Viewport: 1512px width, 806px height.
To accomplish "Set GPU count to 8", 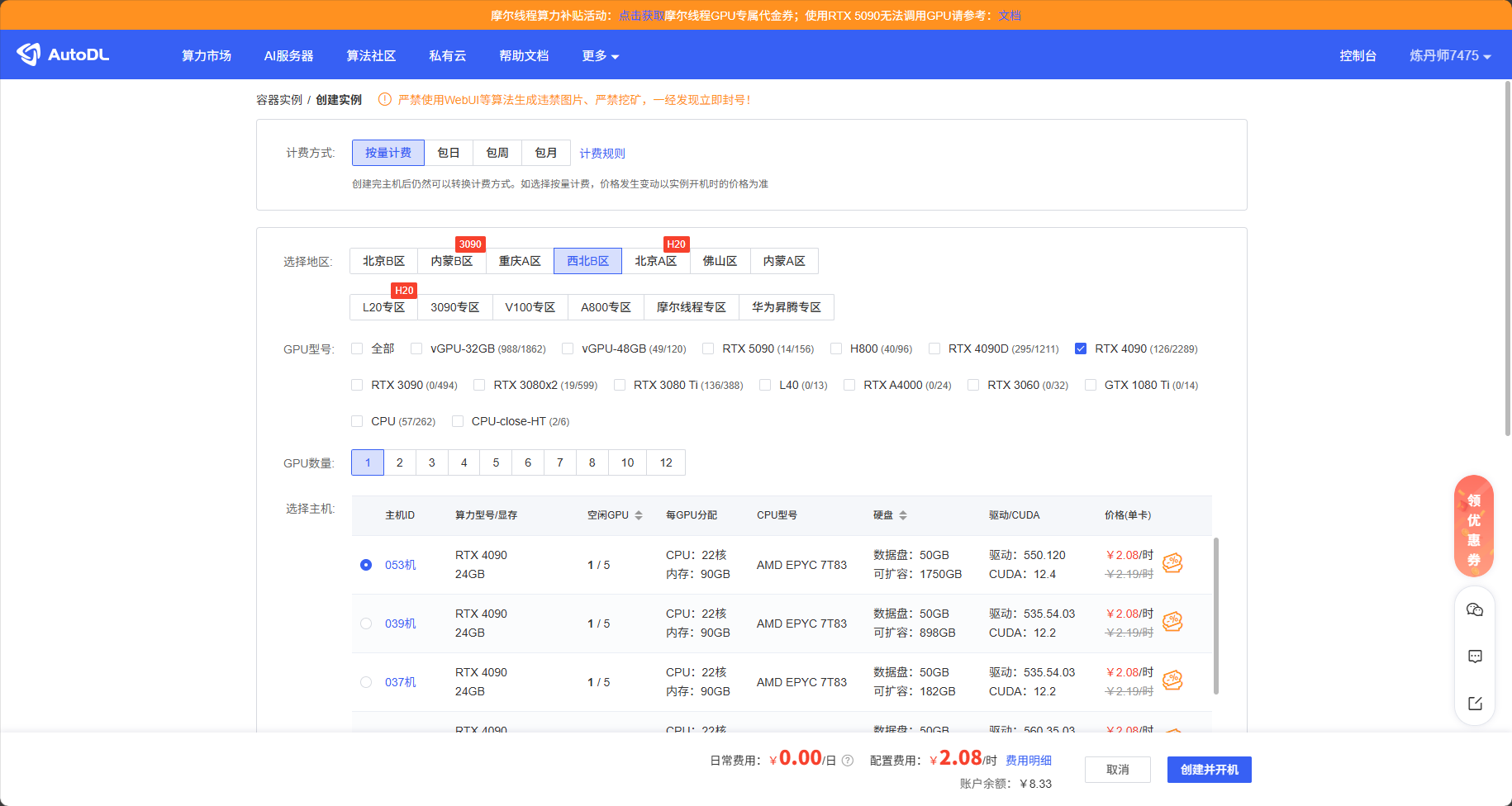I will tap(592, 462).
